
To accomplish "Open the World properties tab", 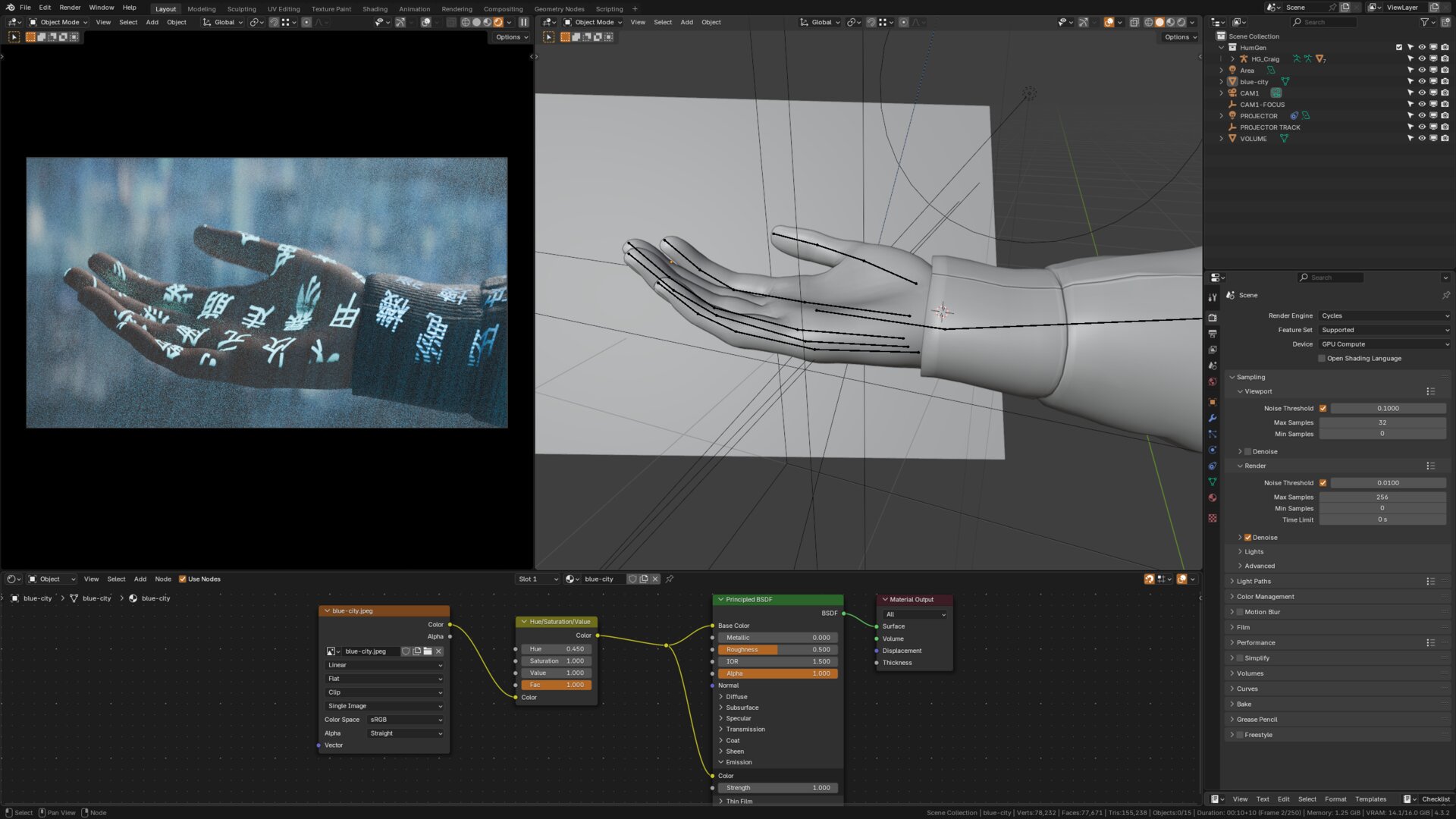I will (x=1213, y=381).
